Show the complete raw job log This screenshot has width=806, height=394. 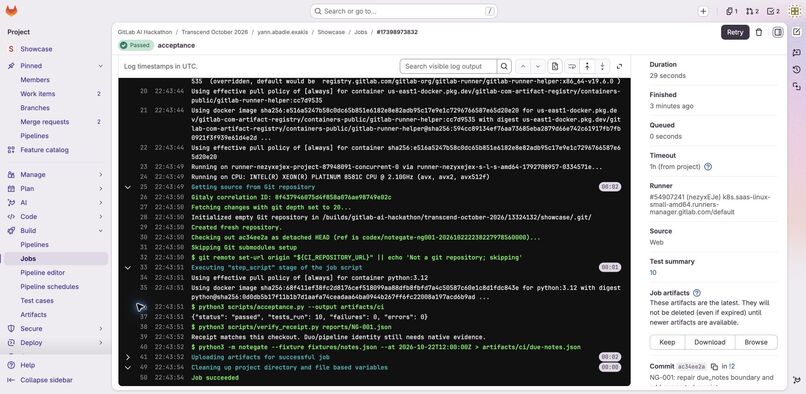point(555,66)
